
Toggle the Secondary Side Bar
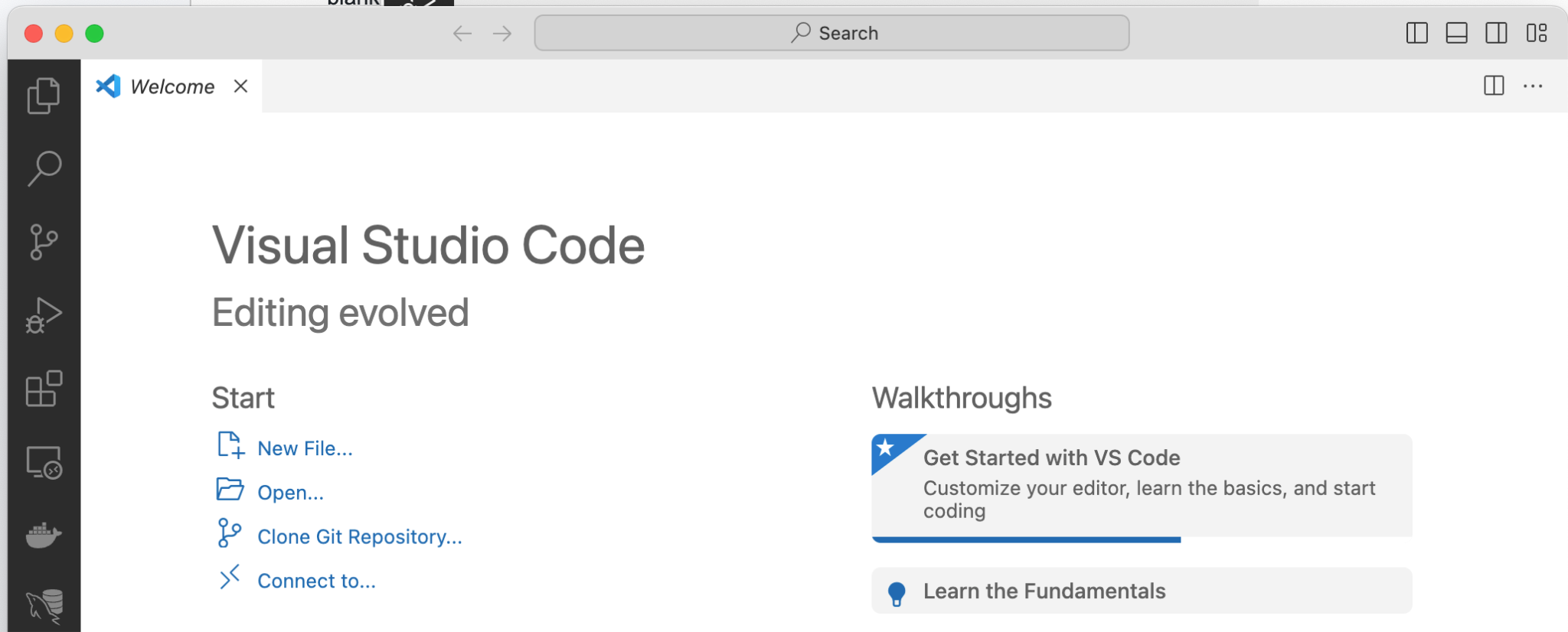[x=1496, y=33]
